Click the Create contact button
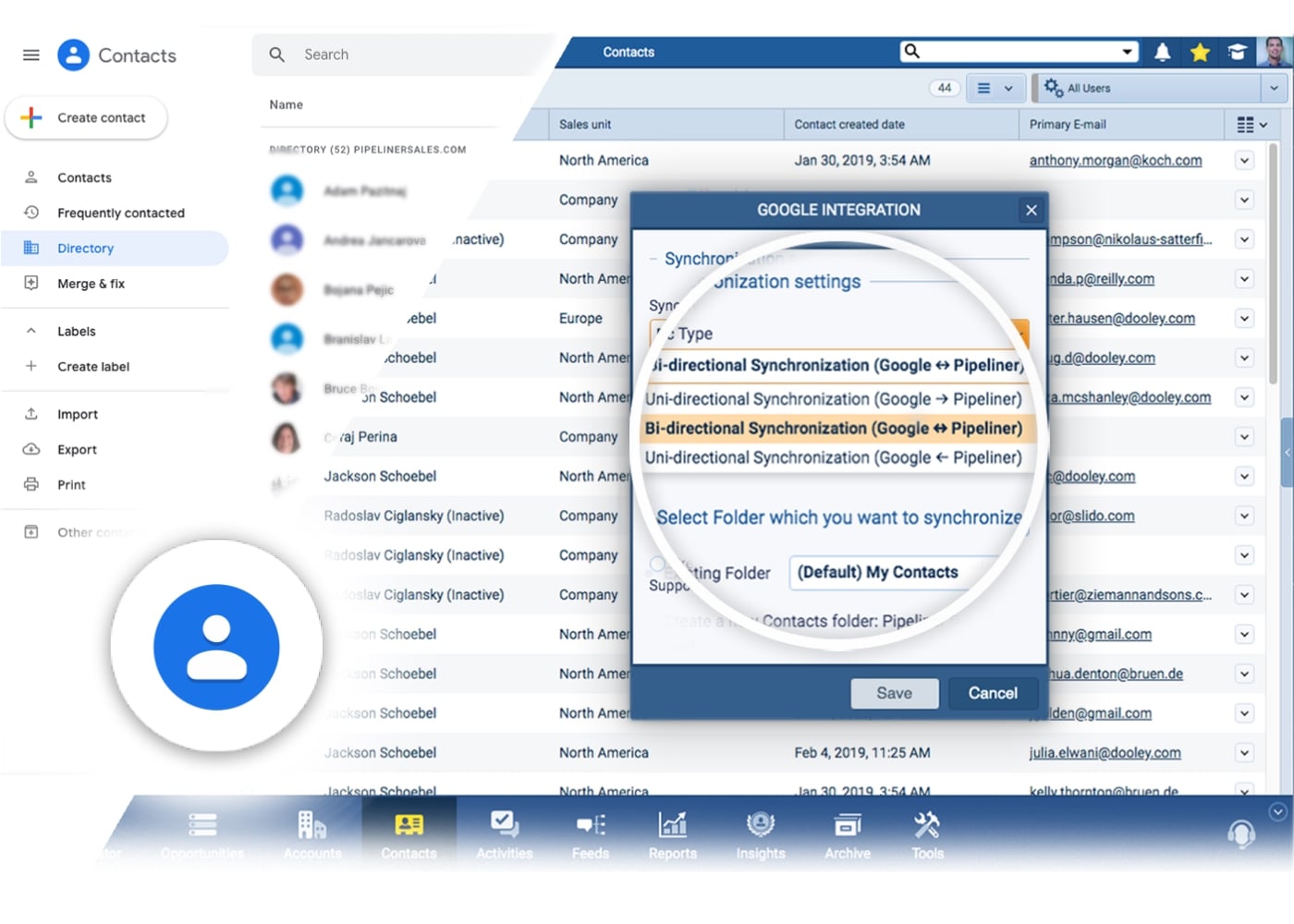Viewport: 1294px width, 924px height. click(x=86, y=117)
